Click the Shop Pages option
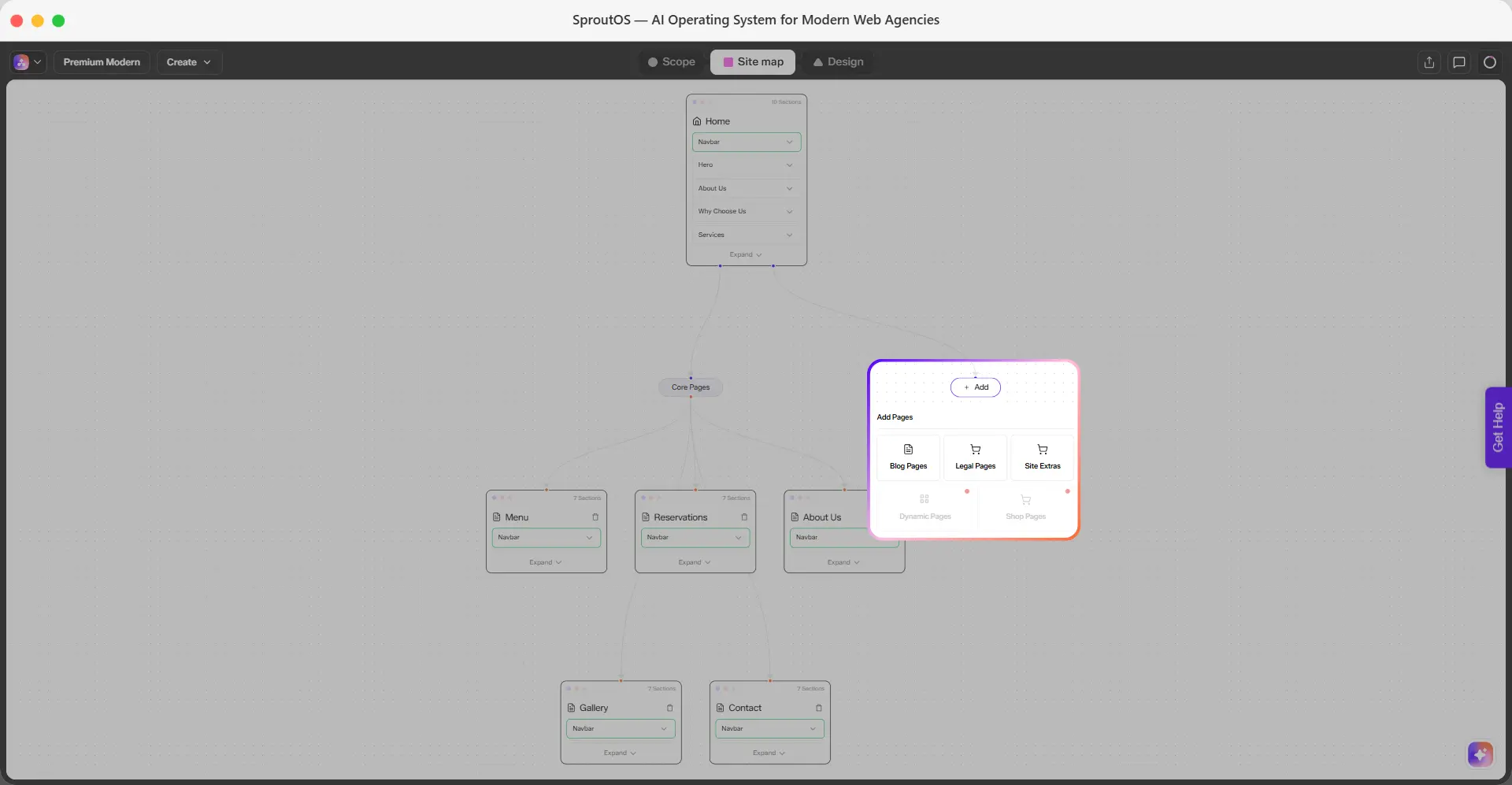1512x785 pixels. tap(1026, 508)
